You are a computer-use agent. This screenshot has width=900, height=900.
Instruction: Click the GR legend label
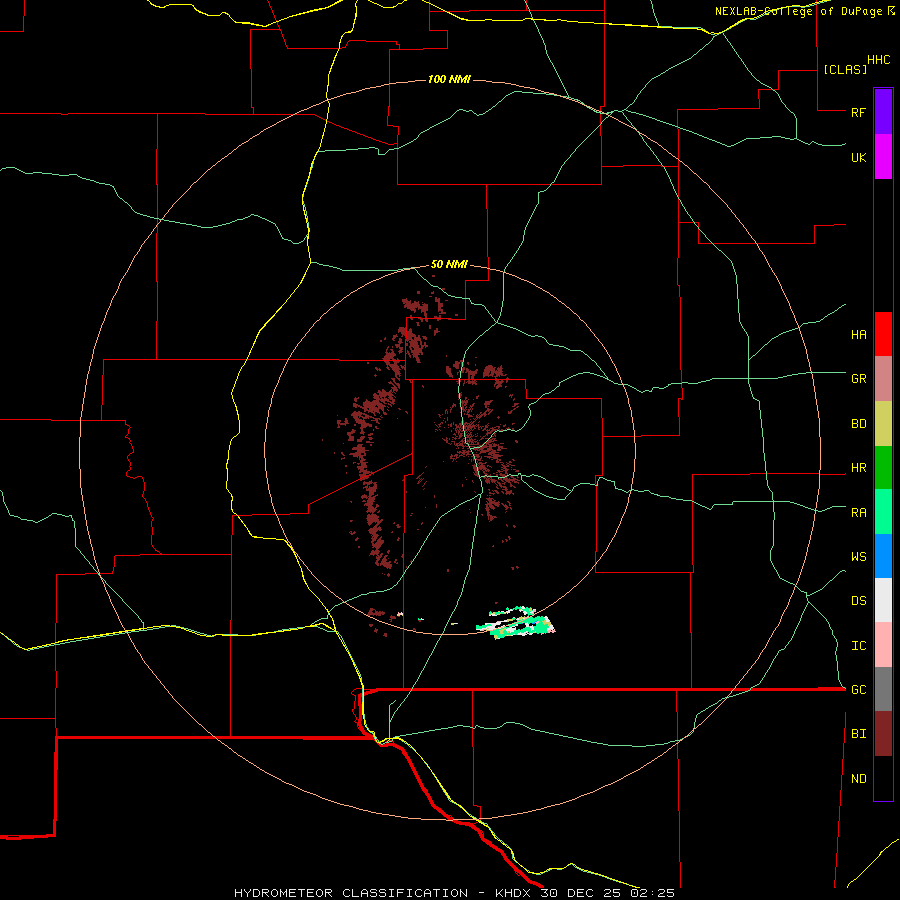859,379
